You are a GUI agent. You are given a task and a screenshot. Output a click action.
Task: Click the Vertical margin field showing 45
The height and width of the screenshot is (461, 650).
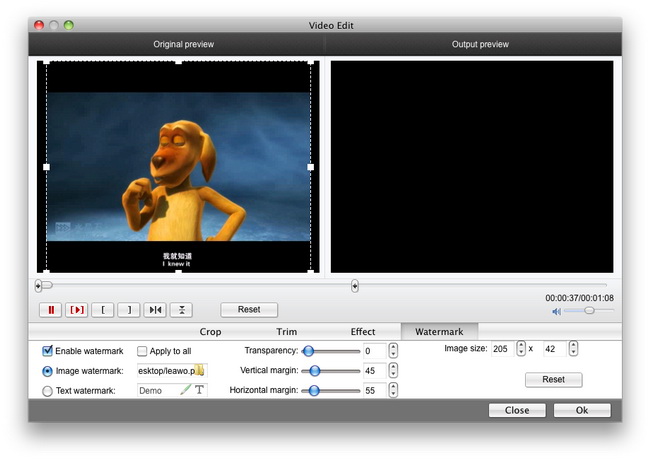[375, 370]
